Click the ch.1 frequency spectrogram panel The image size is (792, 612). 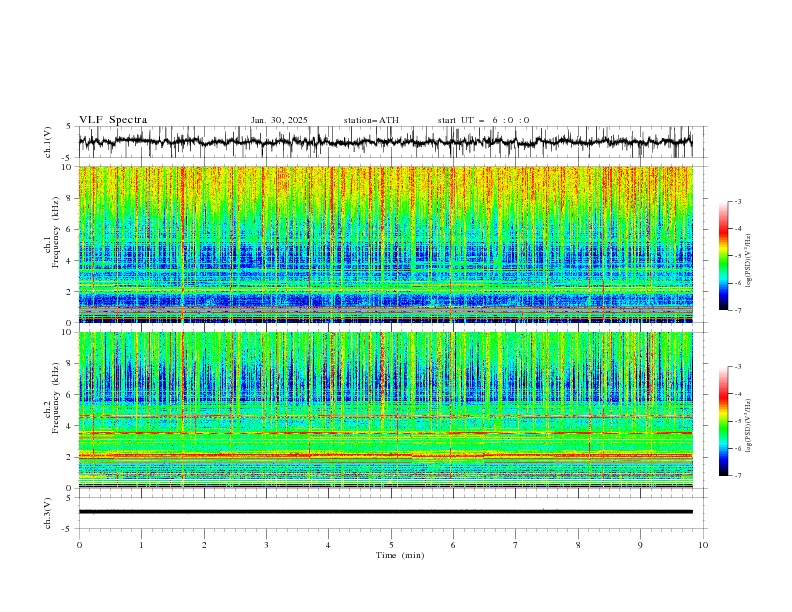tap(386, 244)
